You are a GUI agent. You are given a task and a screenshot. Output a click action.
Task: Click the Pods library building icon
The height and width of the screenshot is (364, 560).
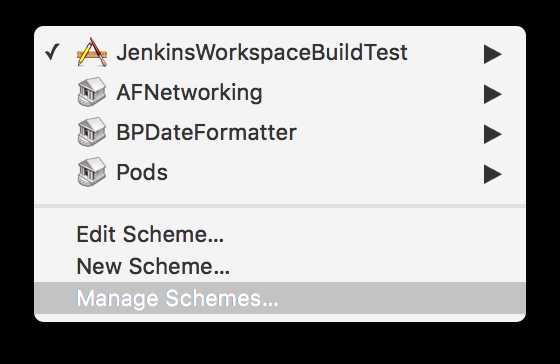92,172
